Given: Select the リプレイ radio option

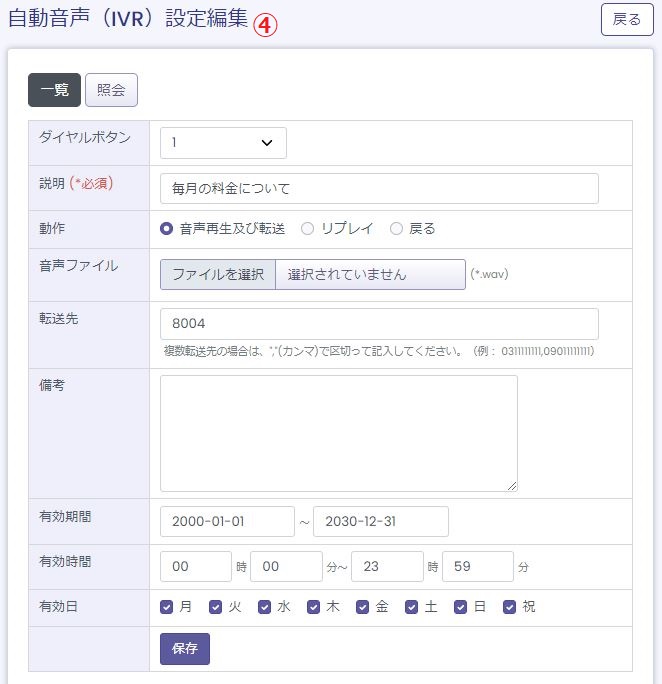Looking at the screenshot, I should (x=308, y=229).
